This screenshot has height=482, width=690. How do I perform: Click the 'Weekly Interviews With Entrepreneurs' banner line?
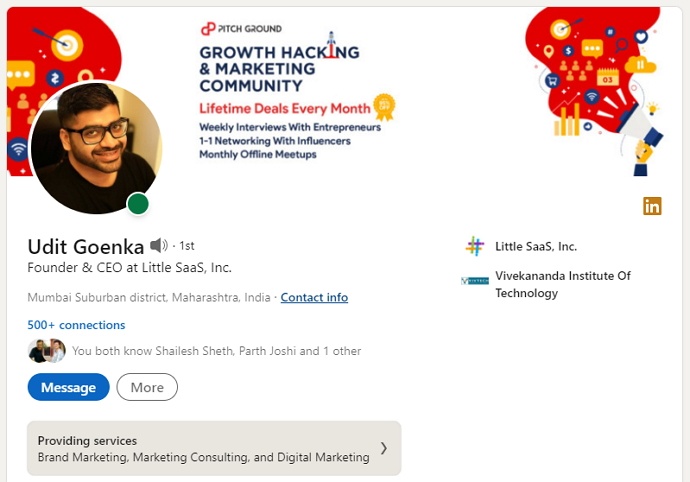290,127
